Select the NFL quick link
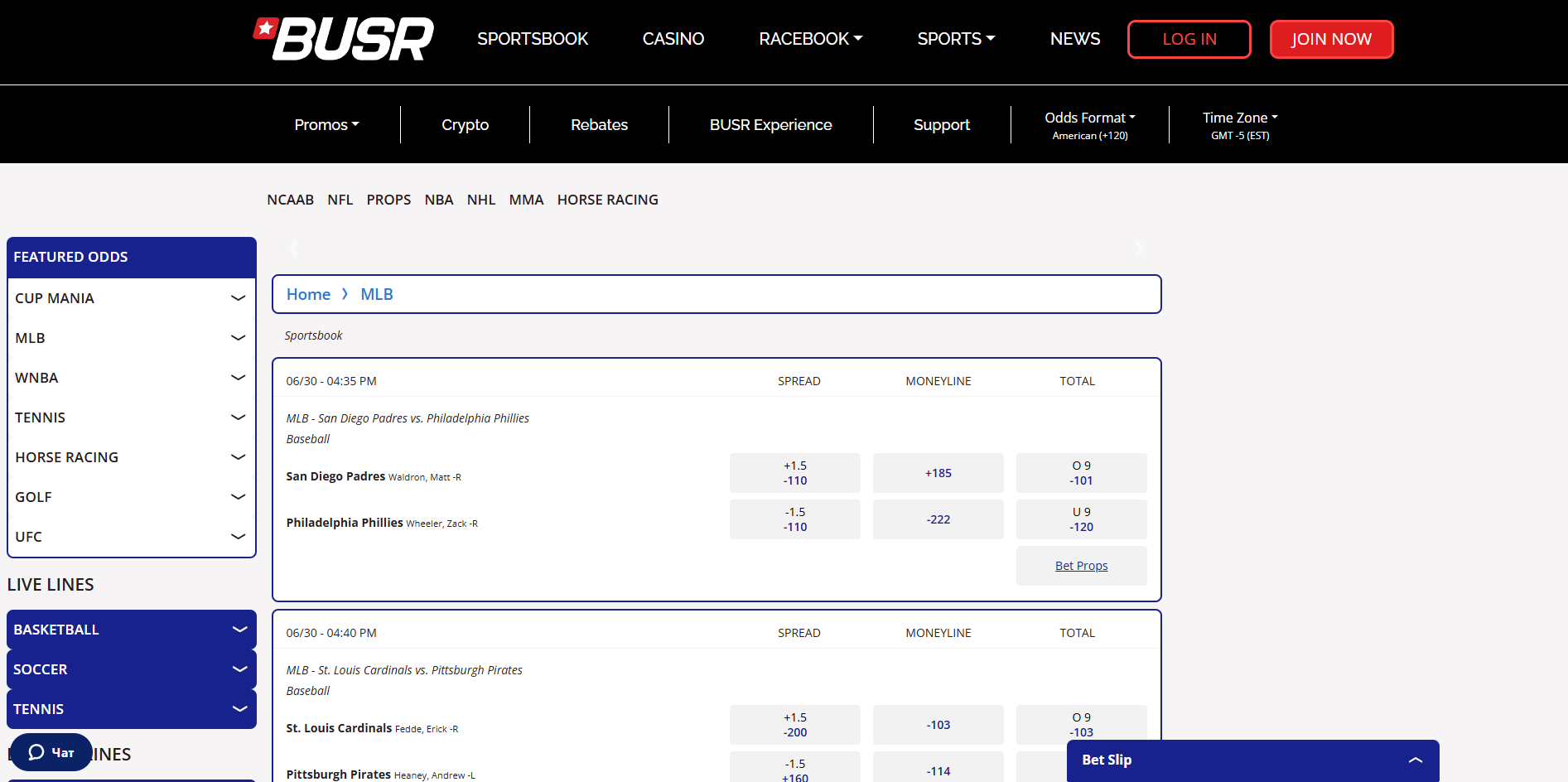1568x782 pixels. tap(340, 200)
